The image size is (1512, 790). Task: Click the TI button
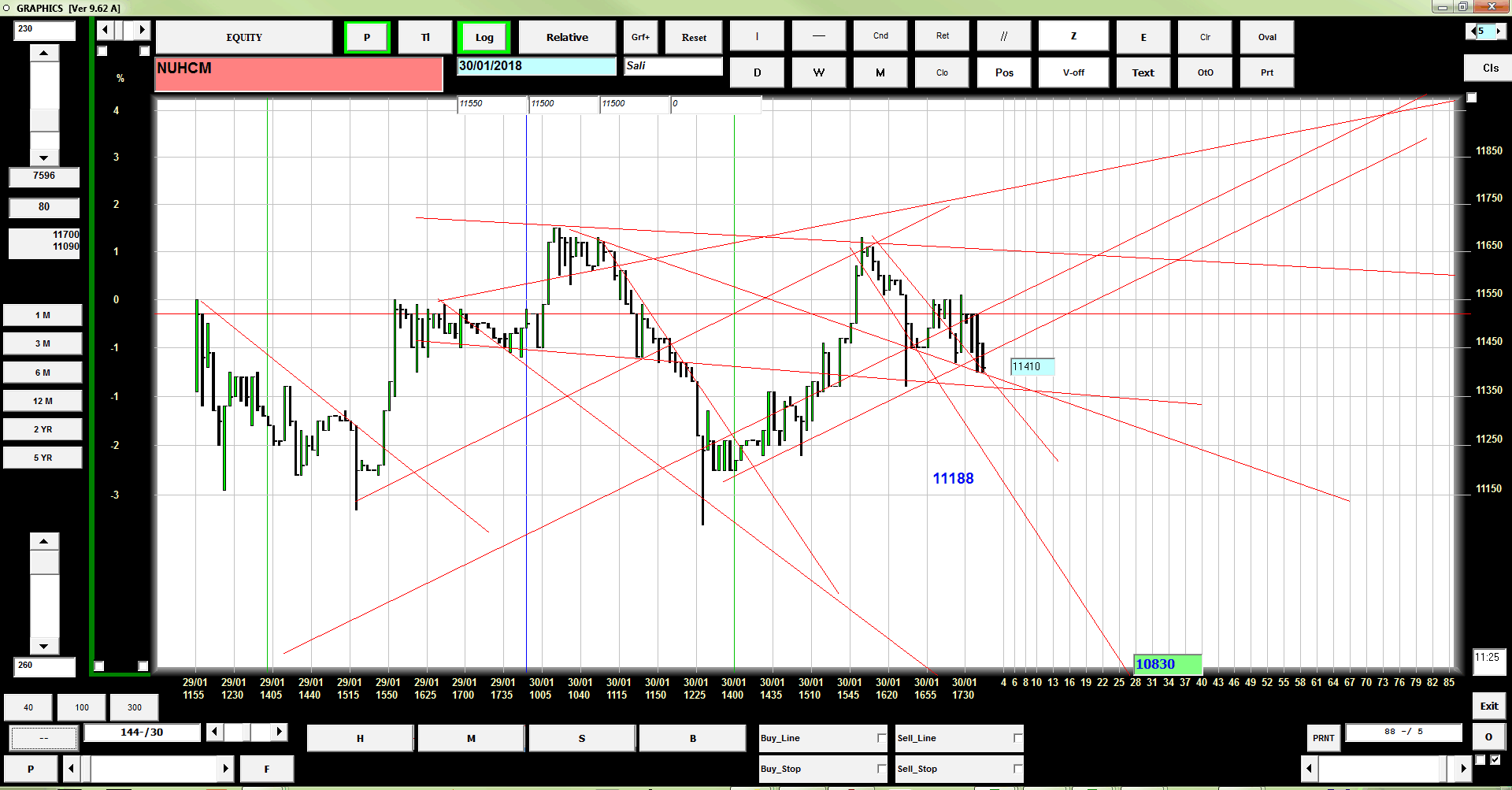[x=425, y=37]
